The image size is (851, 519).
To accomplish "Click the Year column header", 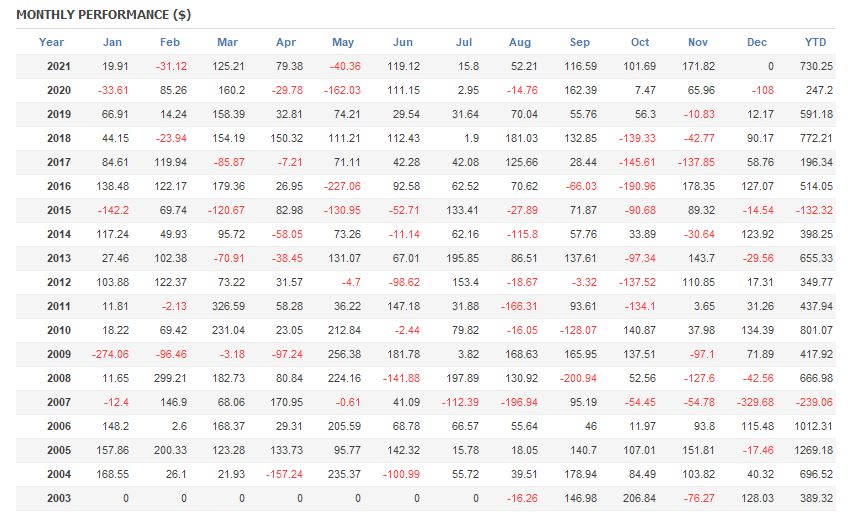I will tap(51, 42).
